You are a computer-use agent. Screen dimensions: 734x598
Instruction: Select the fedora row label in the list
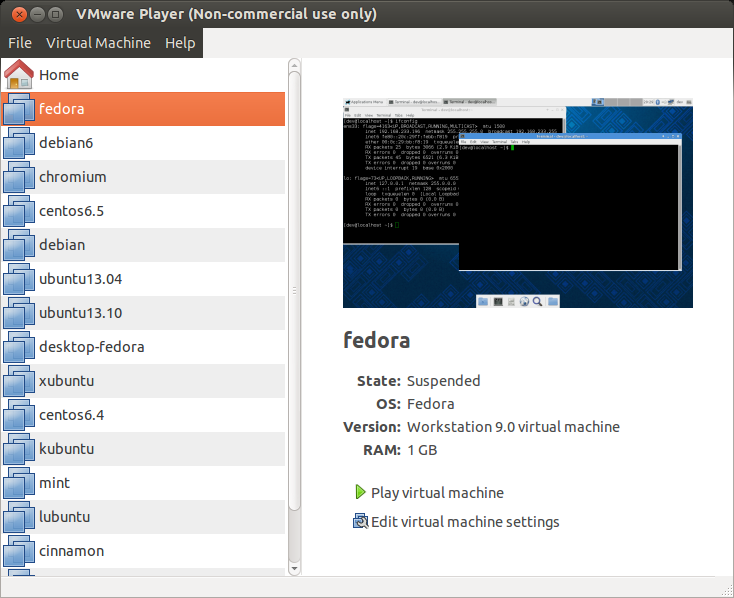pyautogui.click(x=61, y=109)
